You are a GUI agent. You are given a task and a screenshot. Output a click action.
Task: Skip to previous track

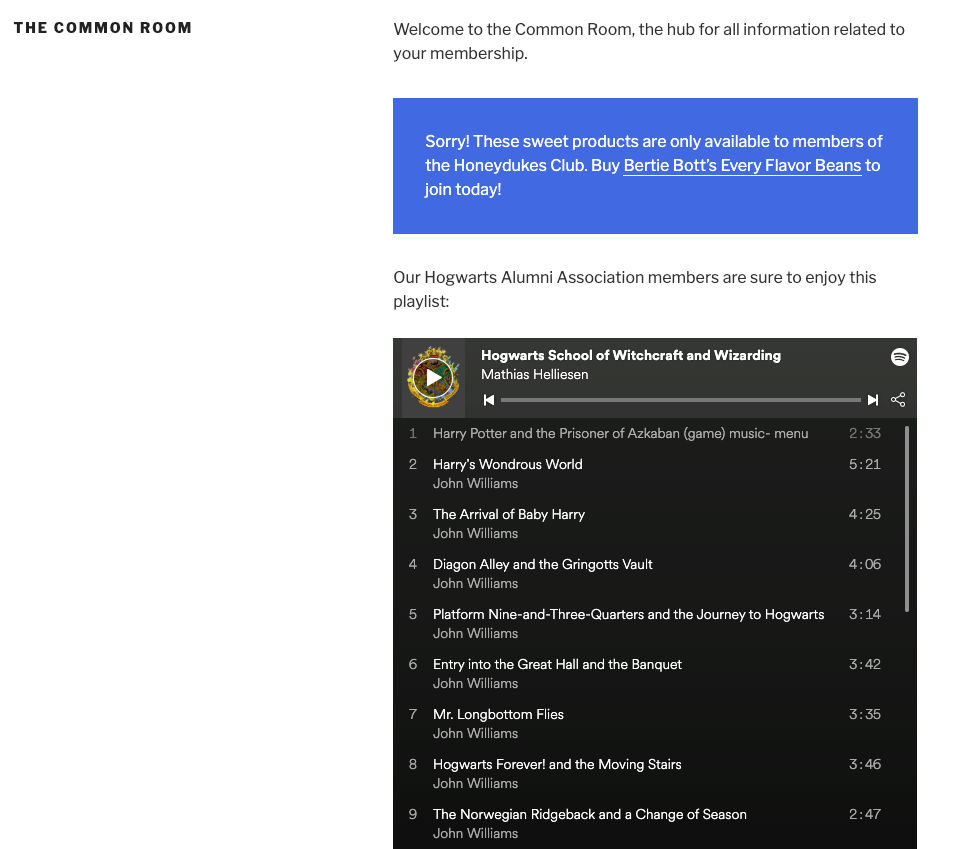tap(489, 400)
